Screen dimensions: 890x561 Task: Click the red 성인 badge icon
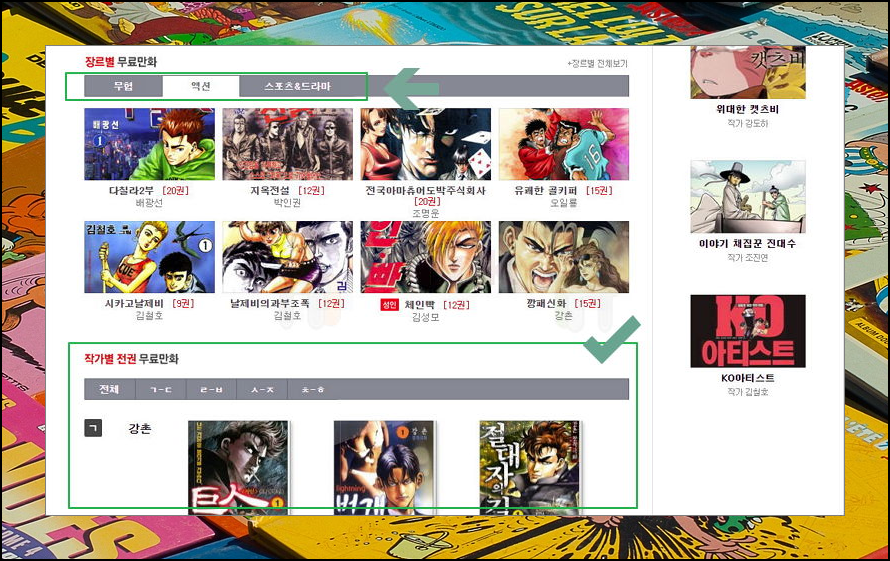(x=389, y=305)
